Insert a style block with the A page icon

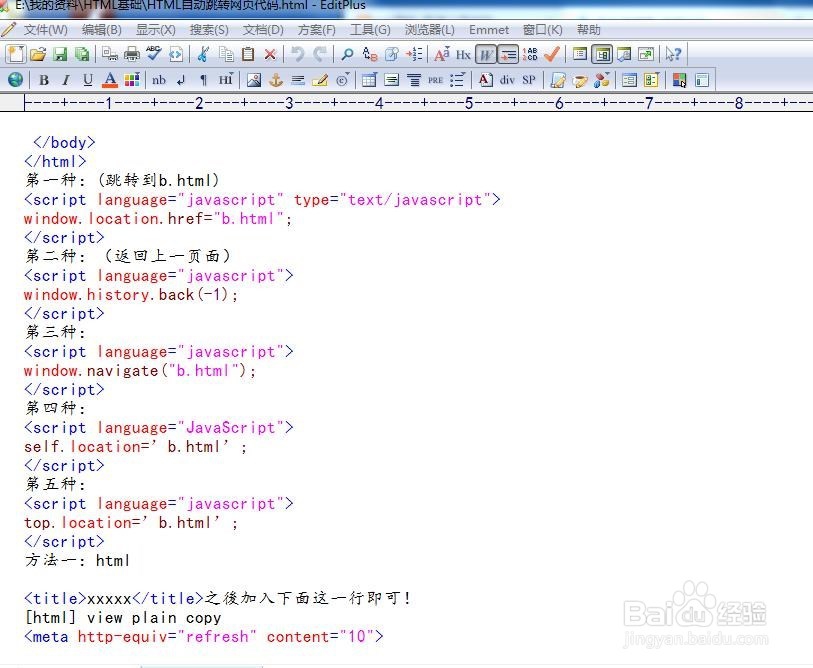[485, 80]
